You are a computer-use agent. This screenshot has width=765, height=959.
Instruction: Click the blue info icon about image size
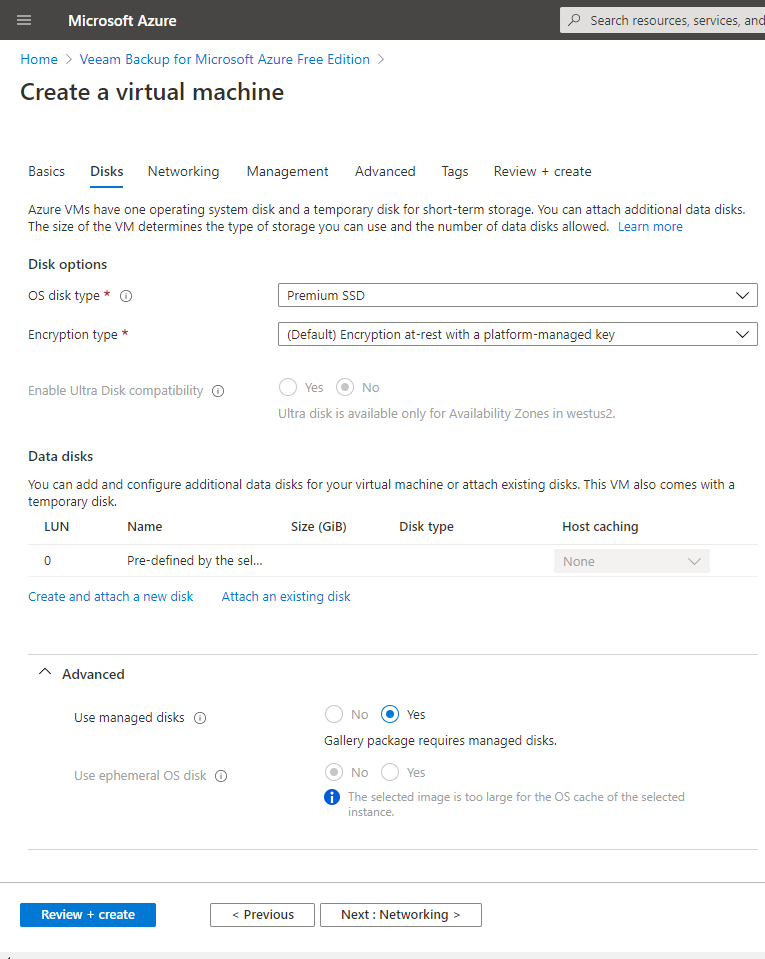(332, 798)
